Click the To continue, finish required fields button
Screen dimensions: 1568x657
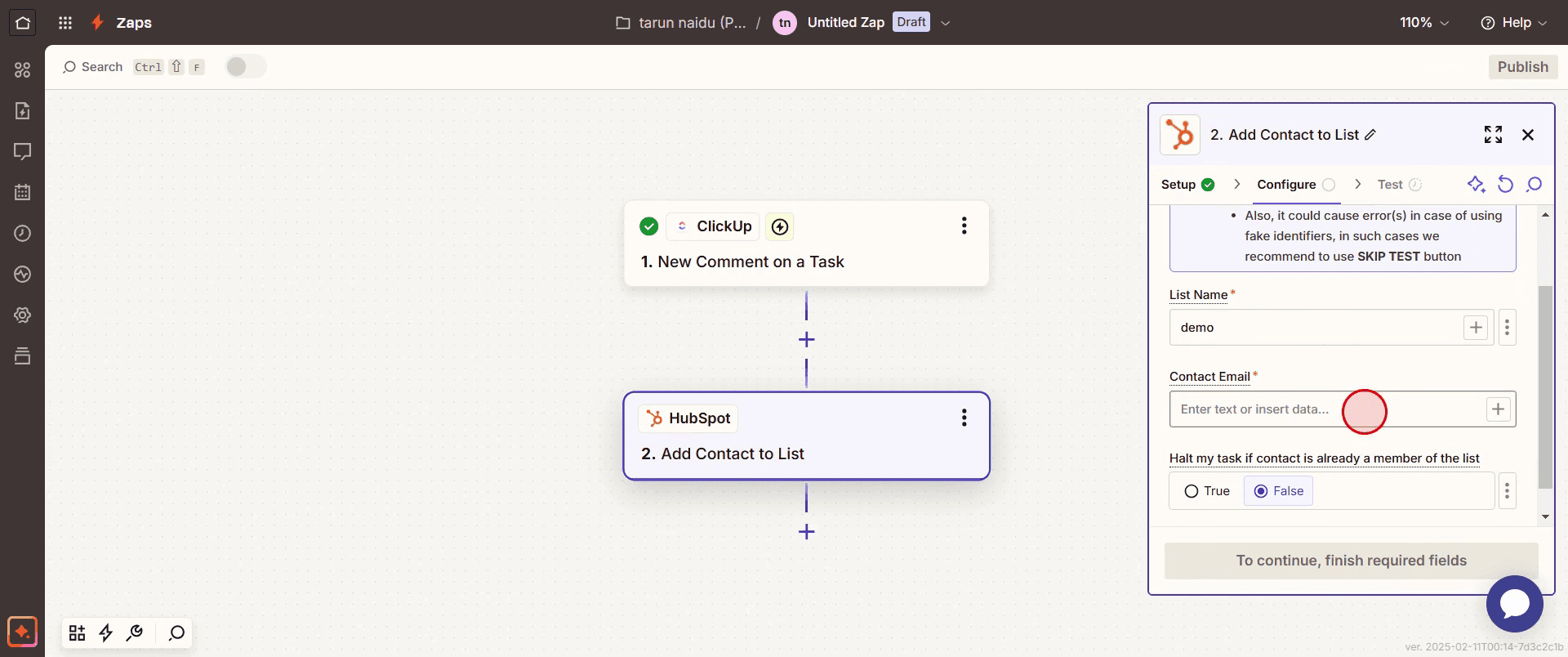click(x=1351, y=561)
